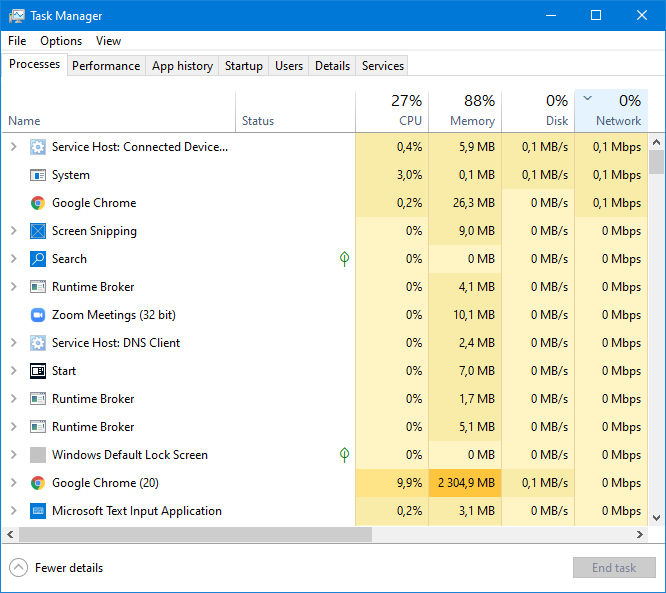
Task: Open the Options menu
Action: coord(61,41)
